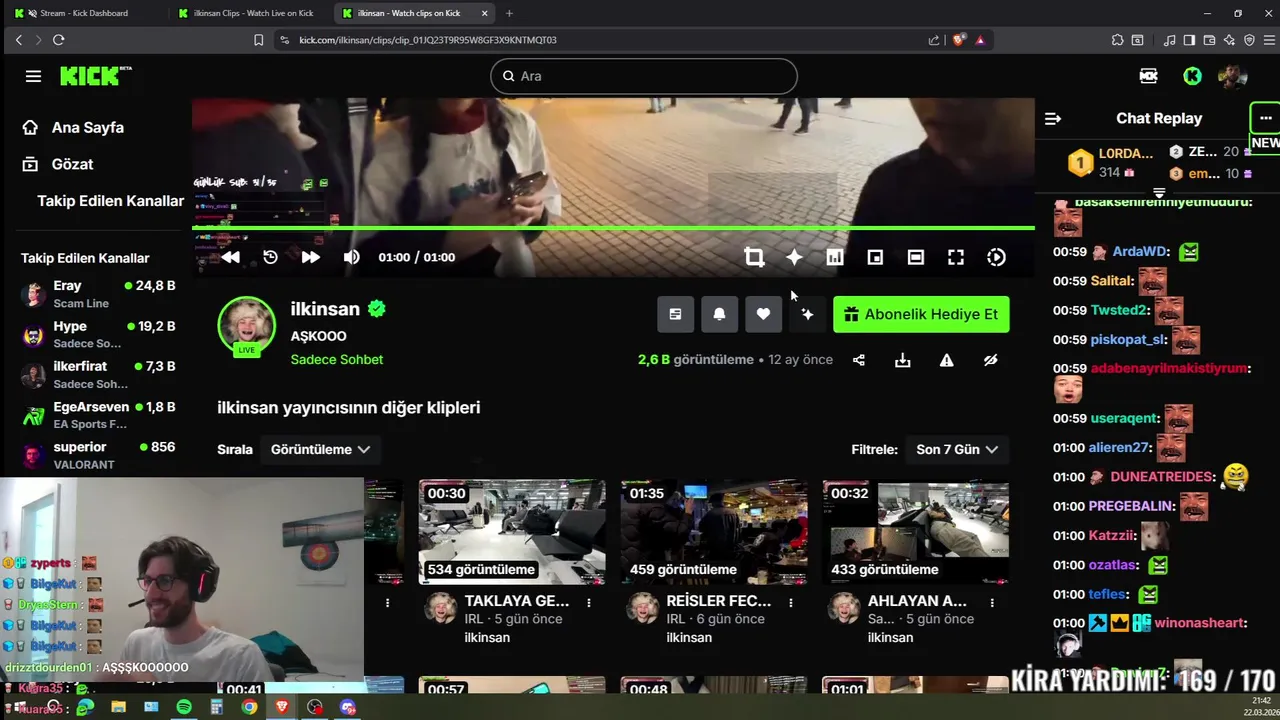Click the sparkle icon in player controls
Image resolution: width=1280 pixels, height=720 pixels.
click(x=794, y=257)
